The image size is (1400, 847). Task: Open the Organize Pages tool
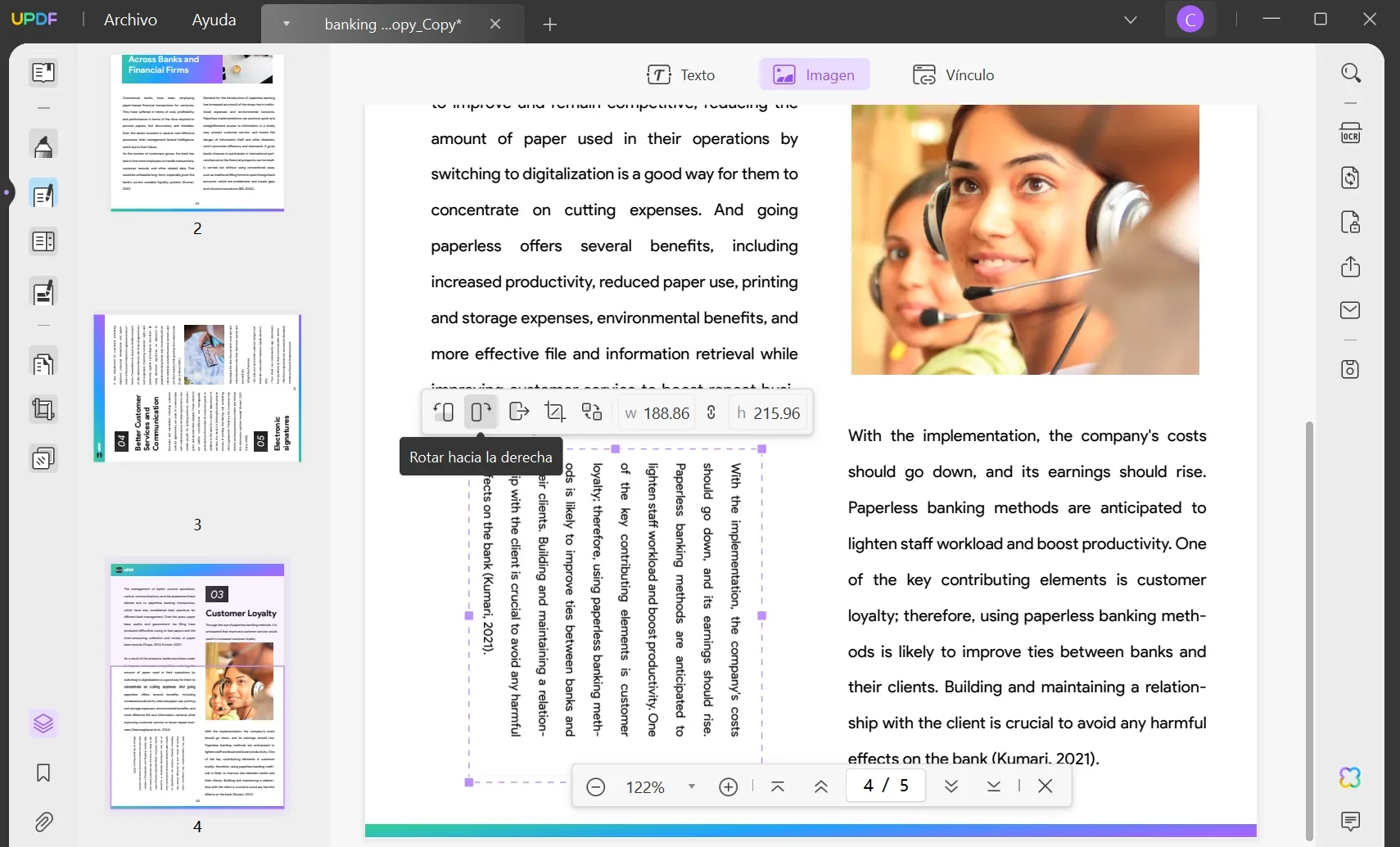(43, 242)
